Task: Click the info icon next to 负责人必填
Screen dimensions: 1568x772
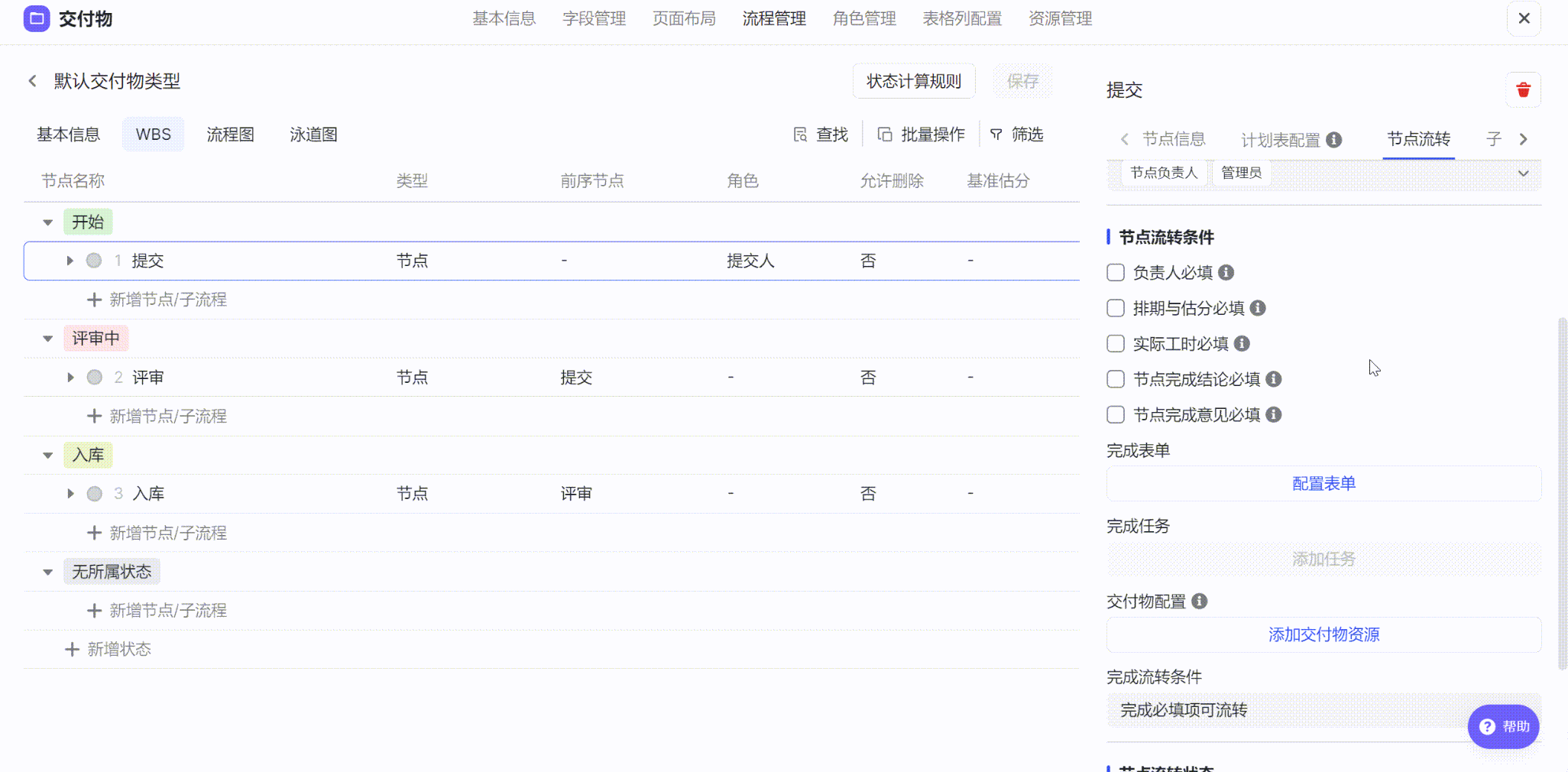Action: 1226,273
